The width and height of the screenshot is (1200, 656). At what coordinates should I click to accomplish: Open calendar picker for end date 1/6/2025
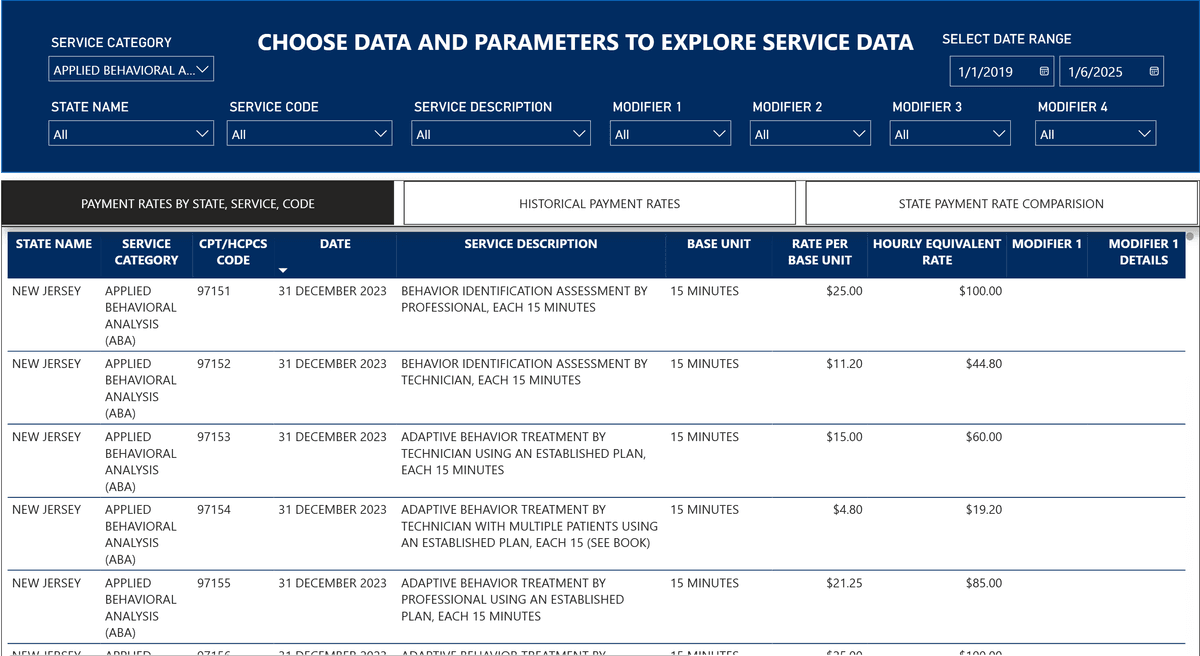coord(1154,72)
